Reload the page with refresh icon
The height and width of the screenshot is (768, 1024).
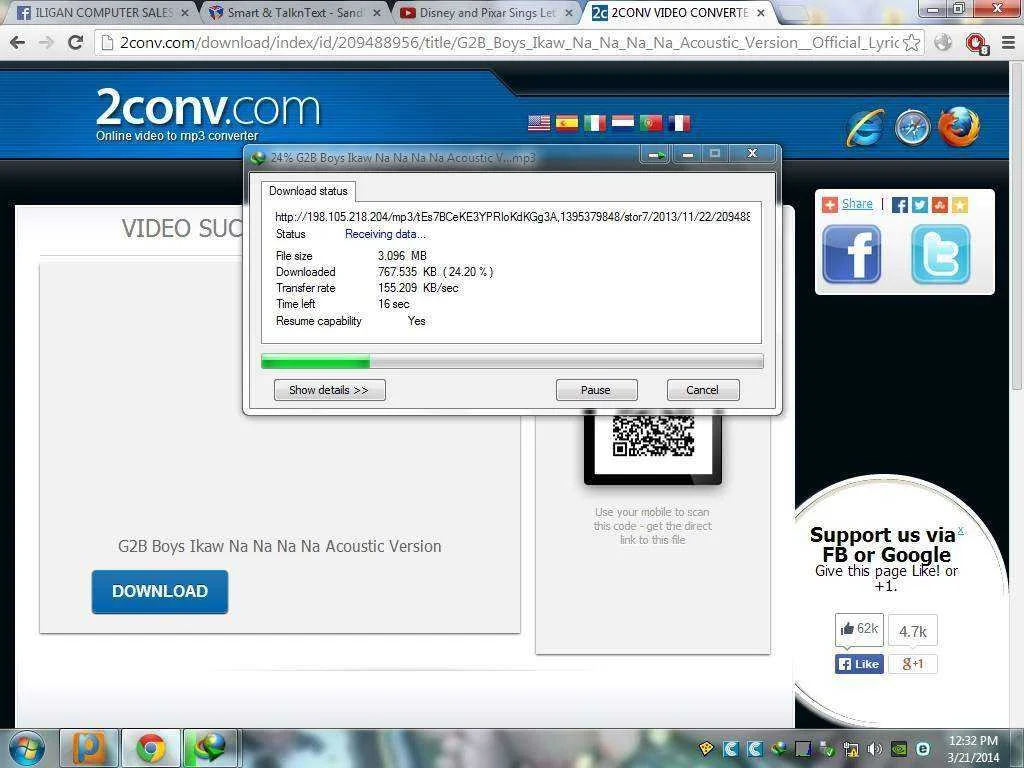click(75, 43)
